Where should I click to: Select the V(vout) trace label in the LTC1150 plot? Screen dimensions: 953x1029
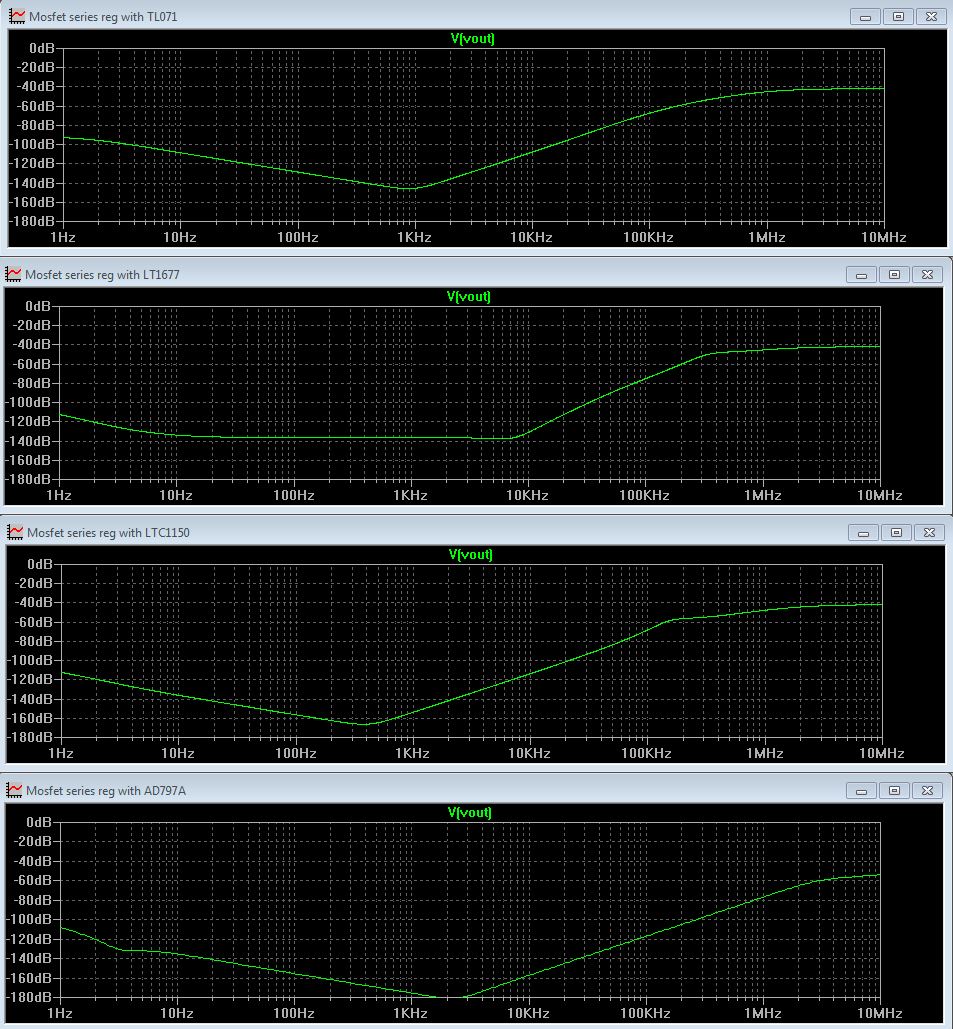471,555
